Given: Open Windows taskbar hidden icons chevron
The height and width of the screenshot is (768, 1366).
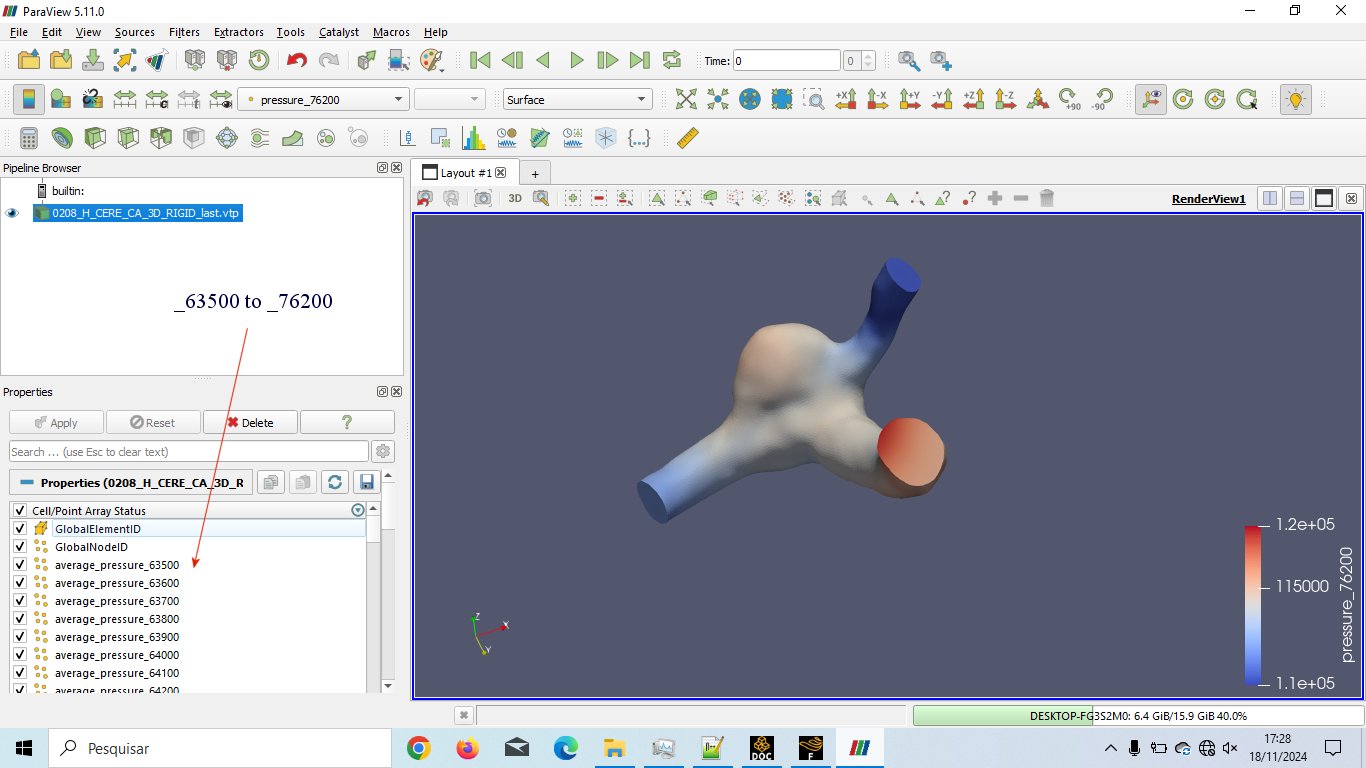Looking at the screenshot, I should pos(1111,748).
